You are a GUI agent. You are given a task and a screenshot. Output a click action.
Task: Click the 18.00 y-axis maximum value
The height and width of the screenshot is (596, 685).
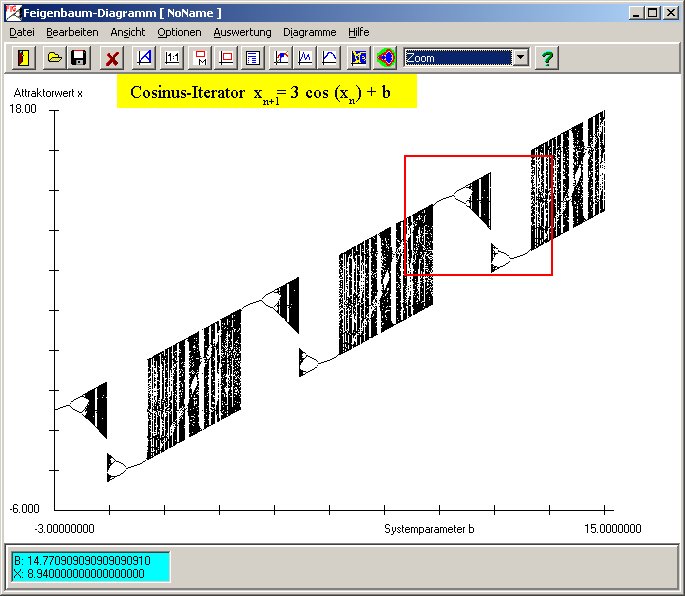click(23, 109)
